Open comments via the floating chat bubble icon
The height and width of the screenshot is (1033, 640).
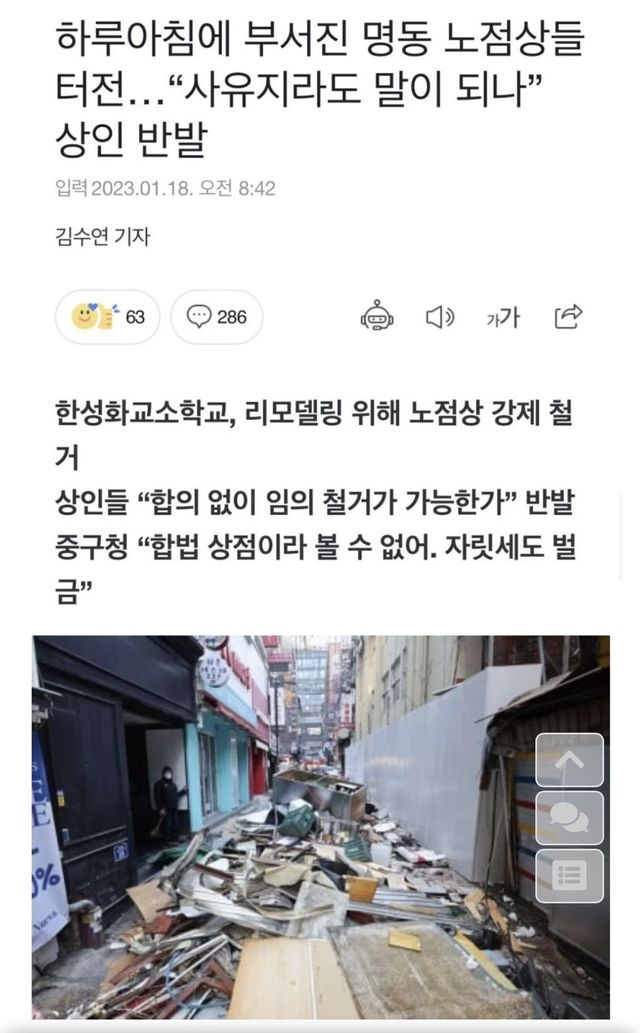[x=569, y=818]
